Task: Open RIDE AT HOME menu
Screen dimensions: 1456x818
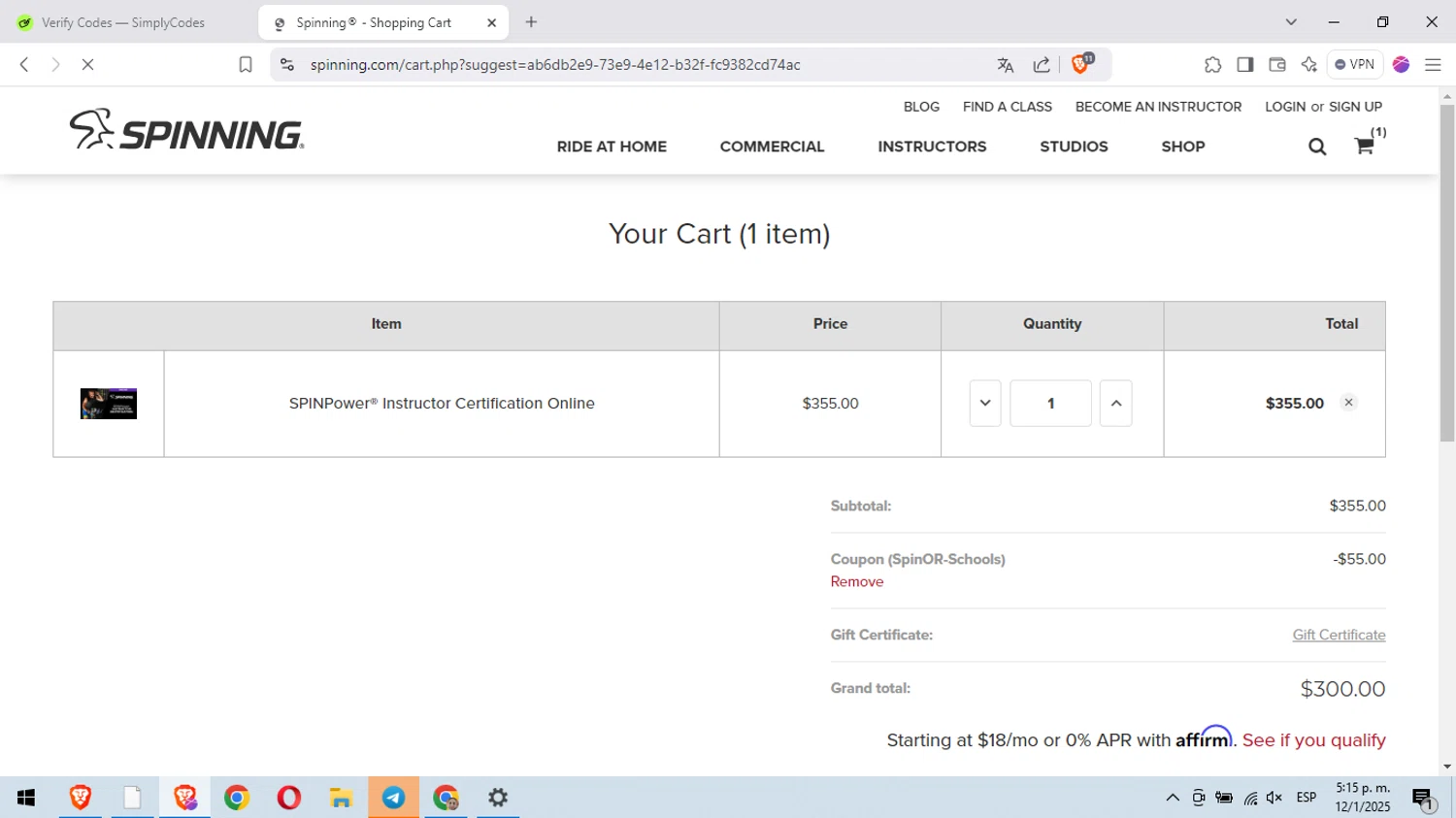Action: point(612,147)
